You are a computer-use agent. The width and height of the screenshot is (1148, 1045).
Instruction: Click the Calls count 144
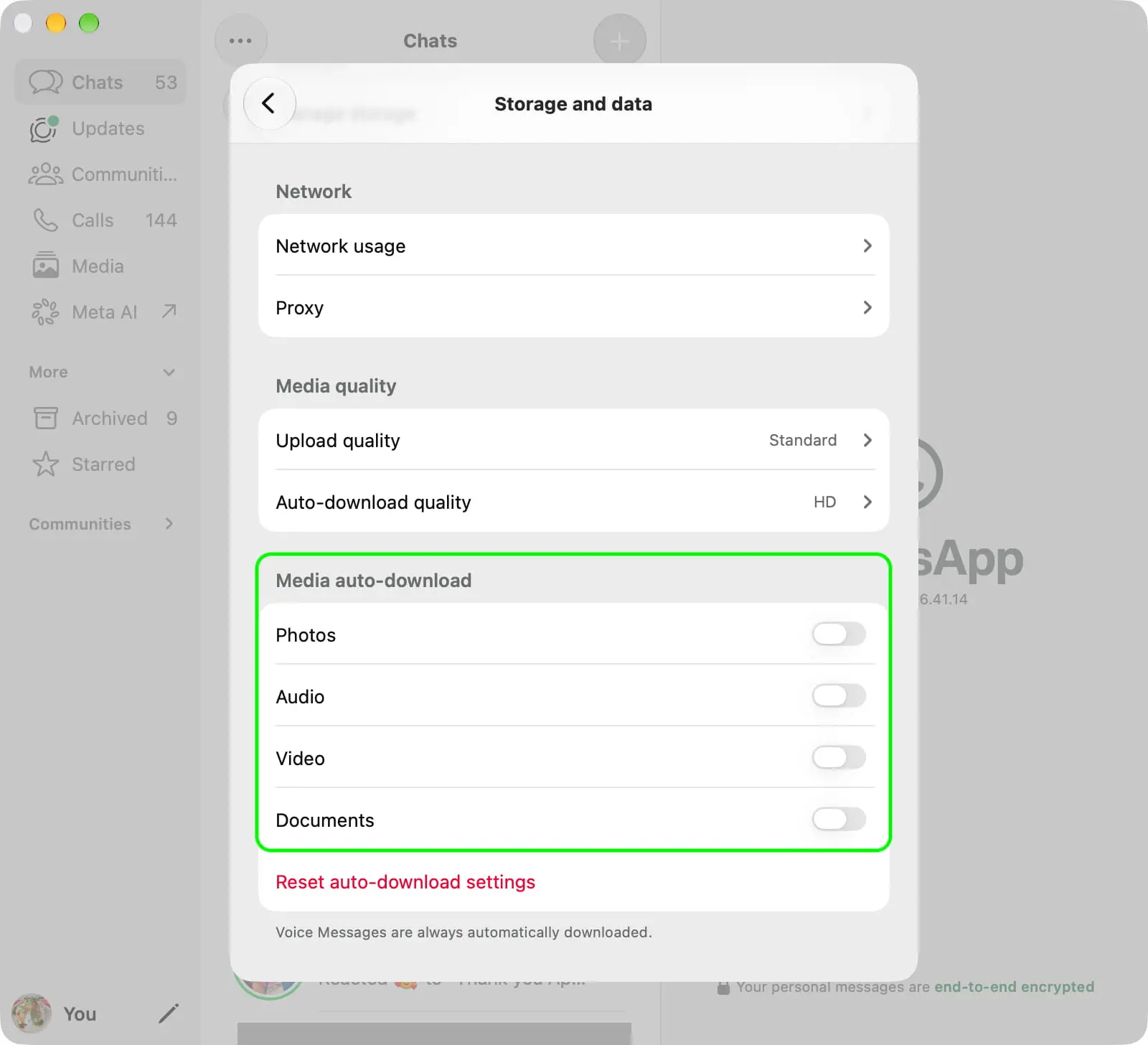pyautogui.click(x=161, y=220)
